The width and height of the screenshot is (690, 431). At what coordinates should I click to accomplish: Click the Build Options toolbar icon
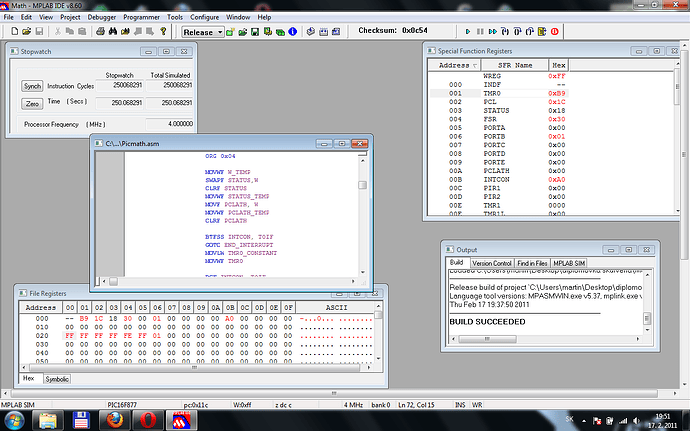click(x=268, y=32)
